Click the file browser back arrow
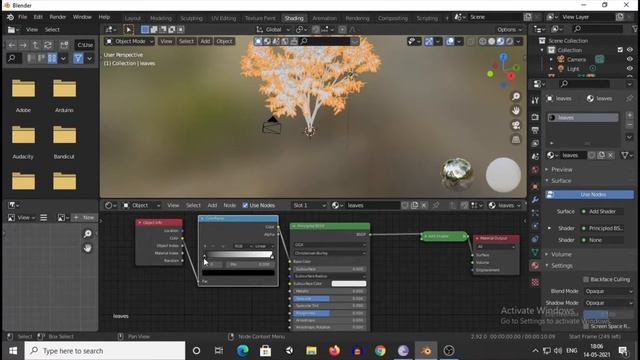 coord(12,45)
